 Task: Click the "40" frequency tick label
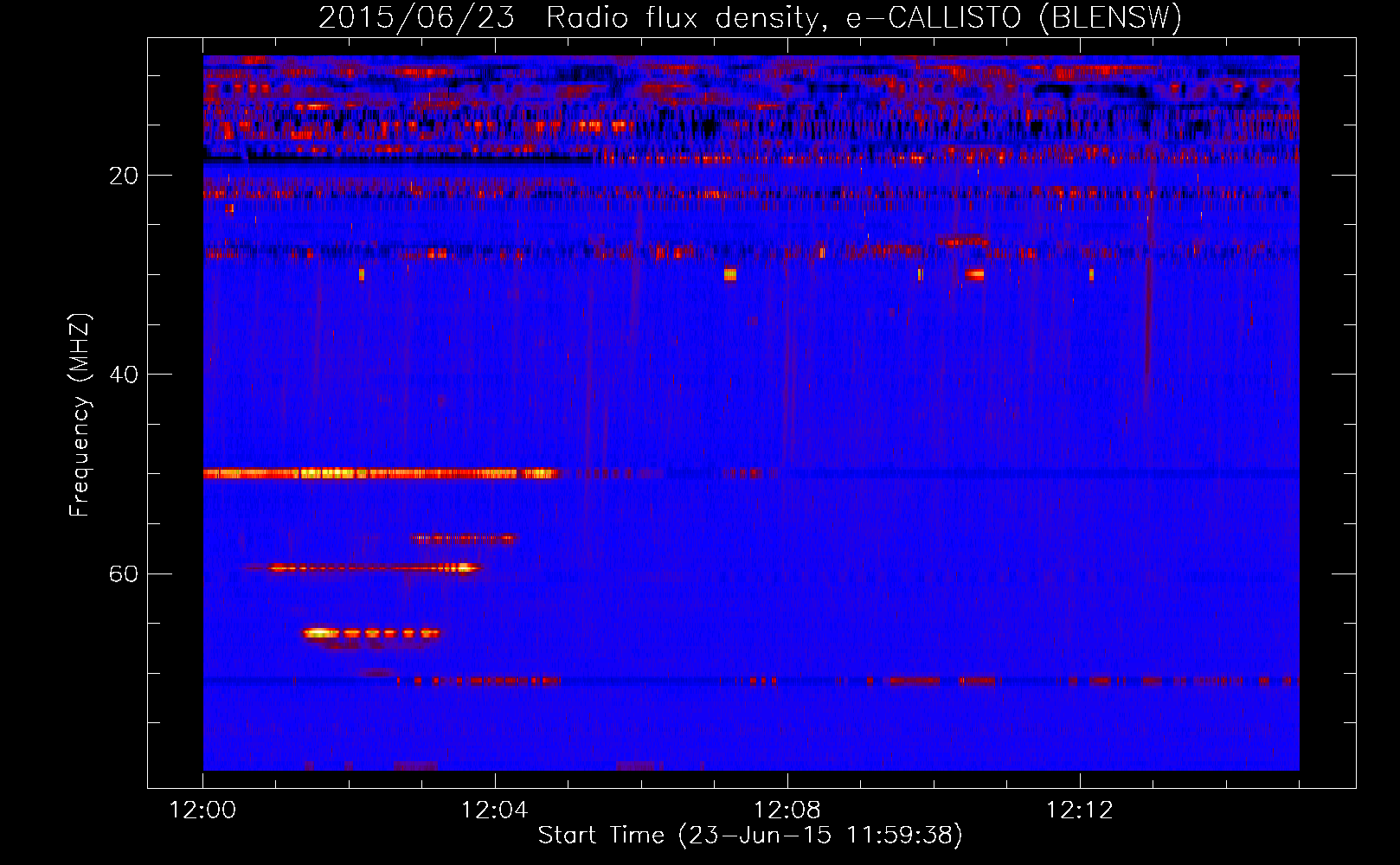pyautogui.click(x=124, y=375)
